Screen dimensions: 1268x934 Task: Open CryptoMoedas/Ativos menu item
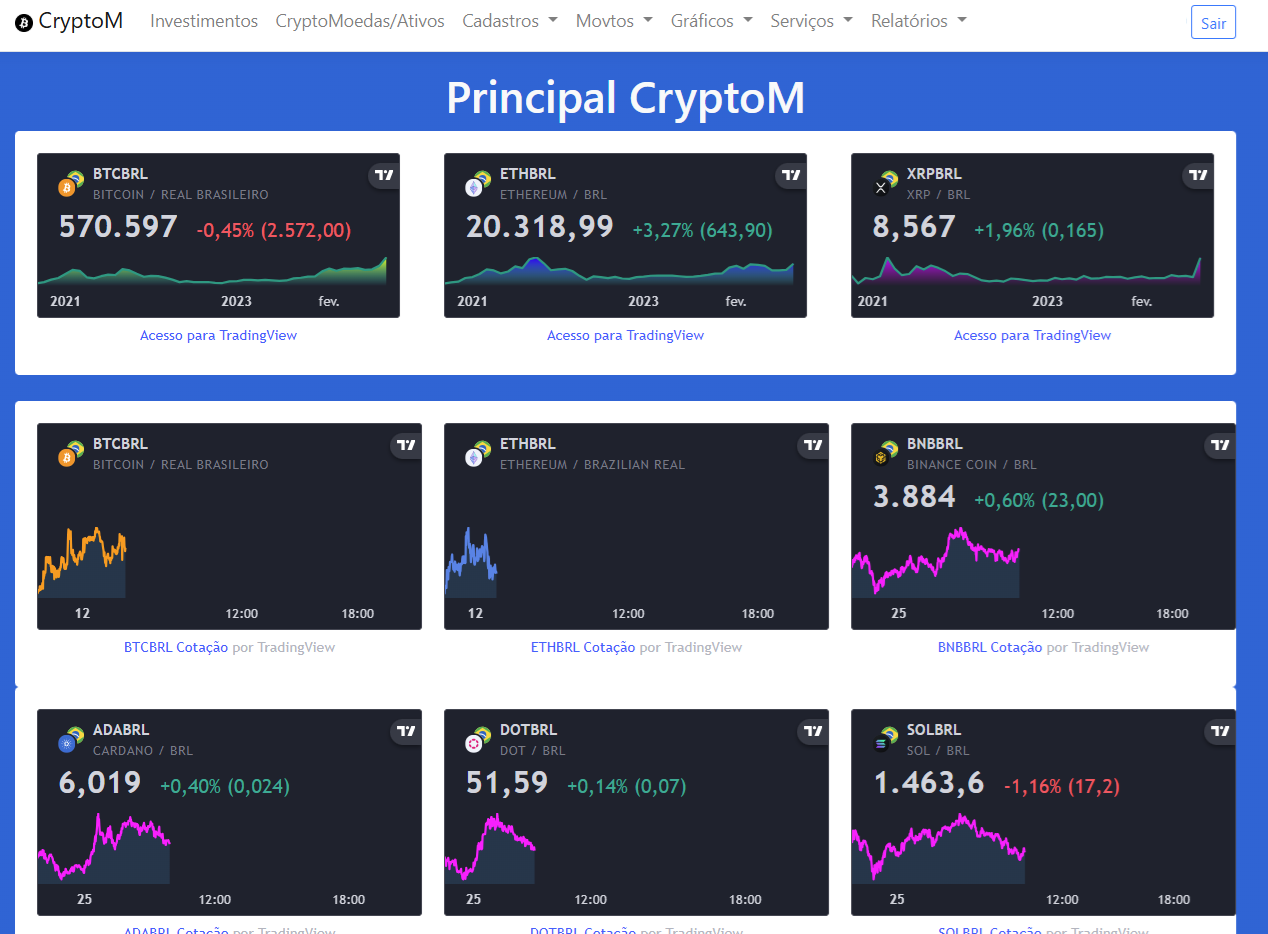click(x=360, y=21)
